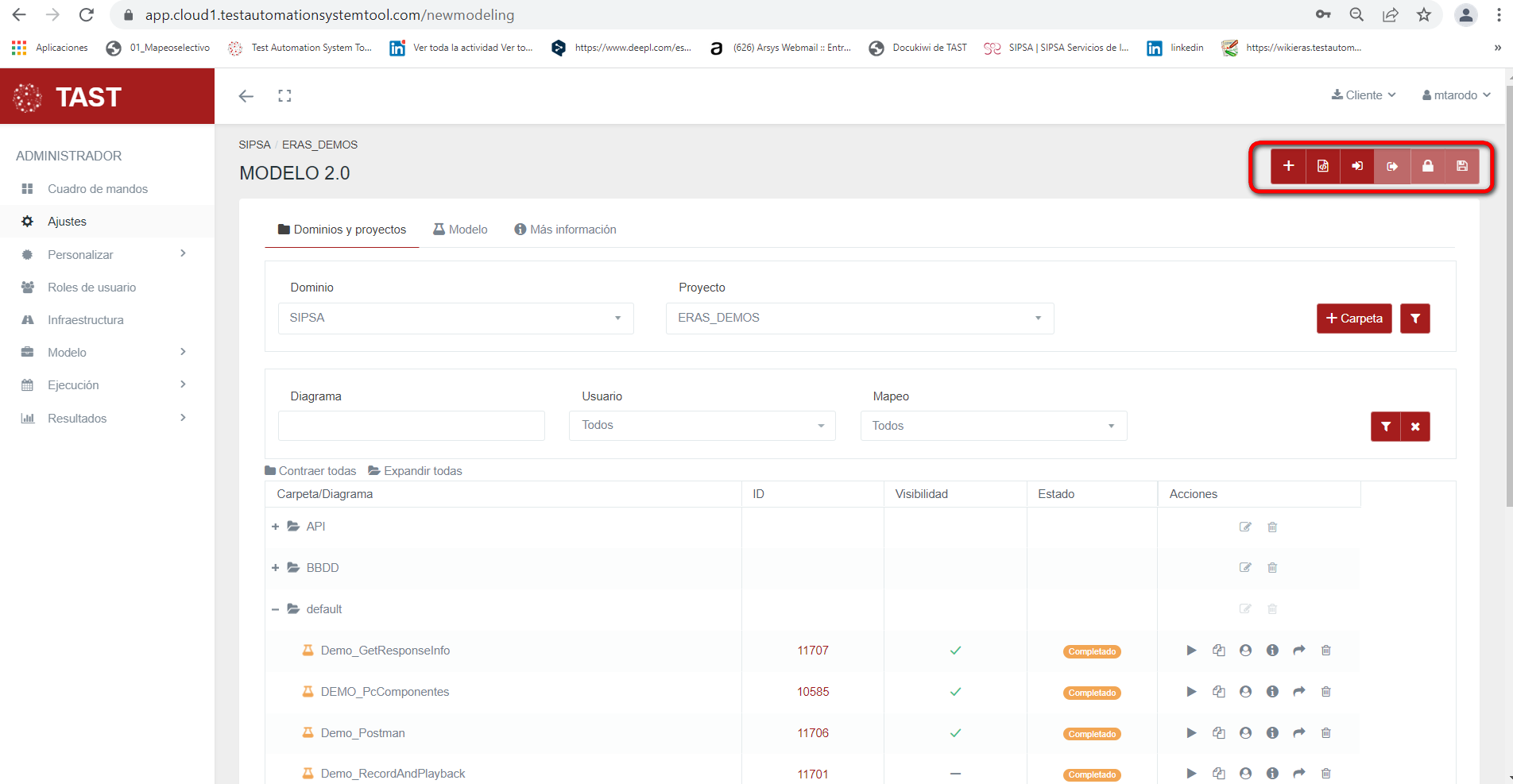Screen dimensions: 1513x784
Task: Copy the DEMO_PcComponentes diagram
Action: point(1218,692)
